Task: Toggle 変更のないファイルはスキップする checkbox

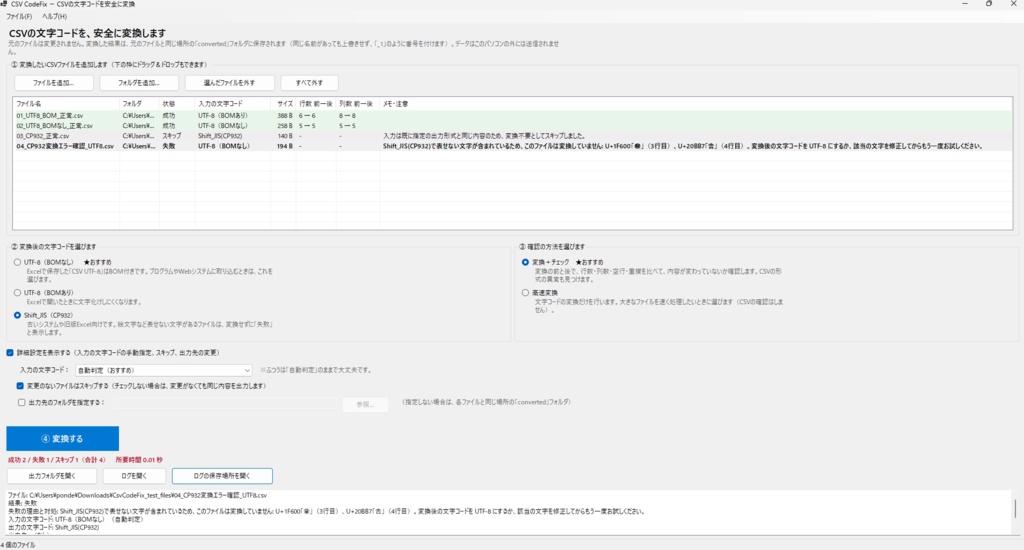Action: tap(20, 386)
